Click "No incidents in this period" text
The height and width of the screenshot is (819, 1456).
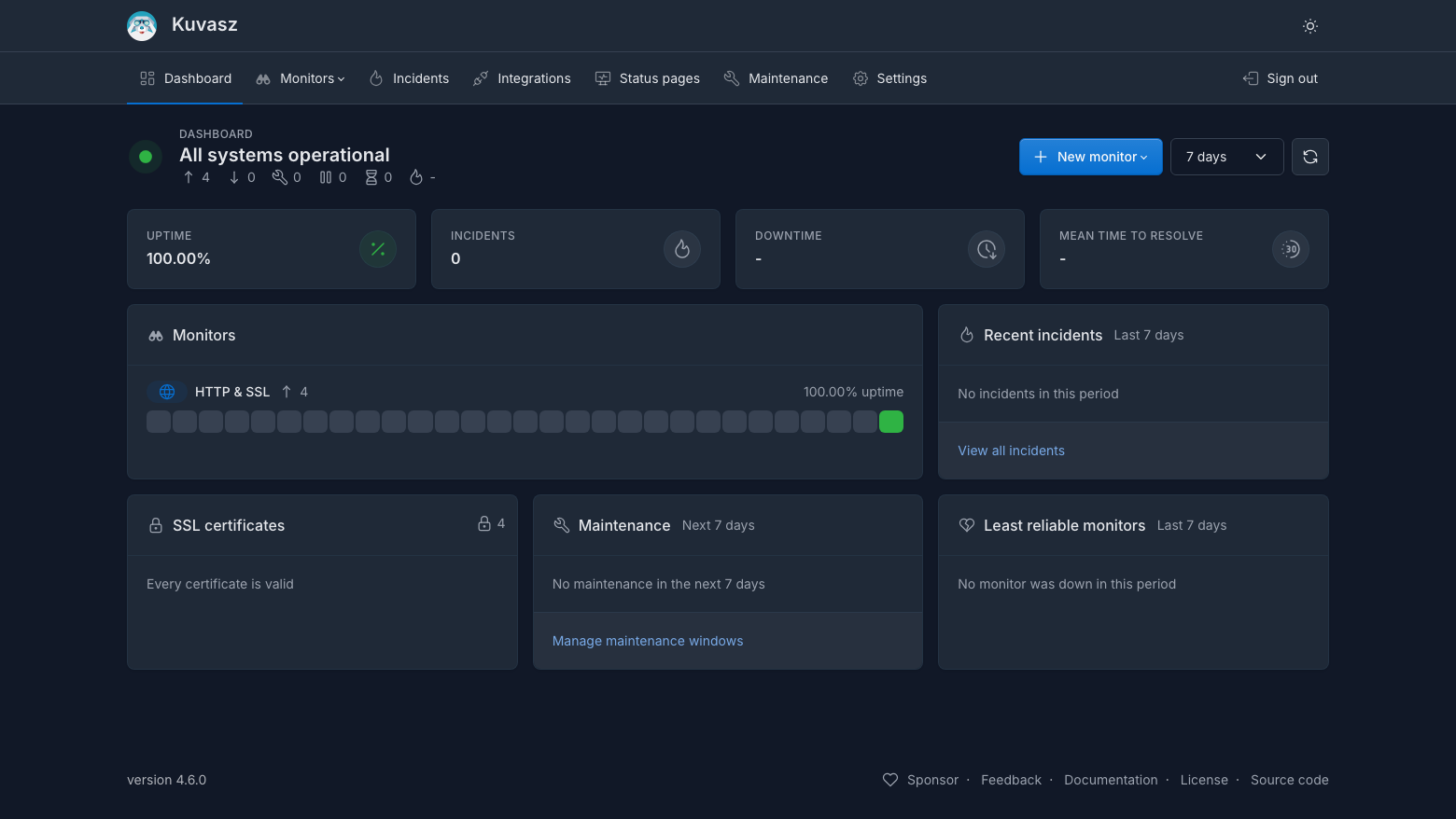point(1038,394)
